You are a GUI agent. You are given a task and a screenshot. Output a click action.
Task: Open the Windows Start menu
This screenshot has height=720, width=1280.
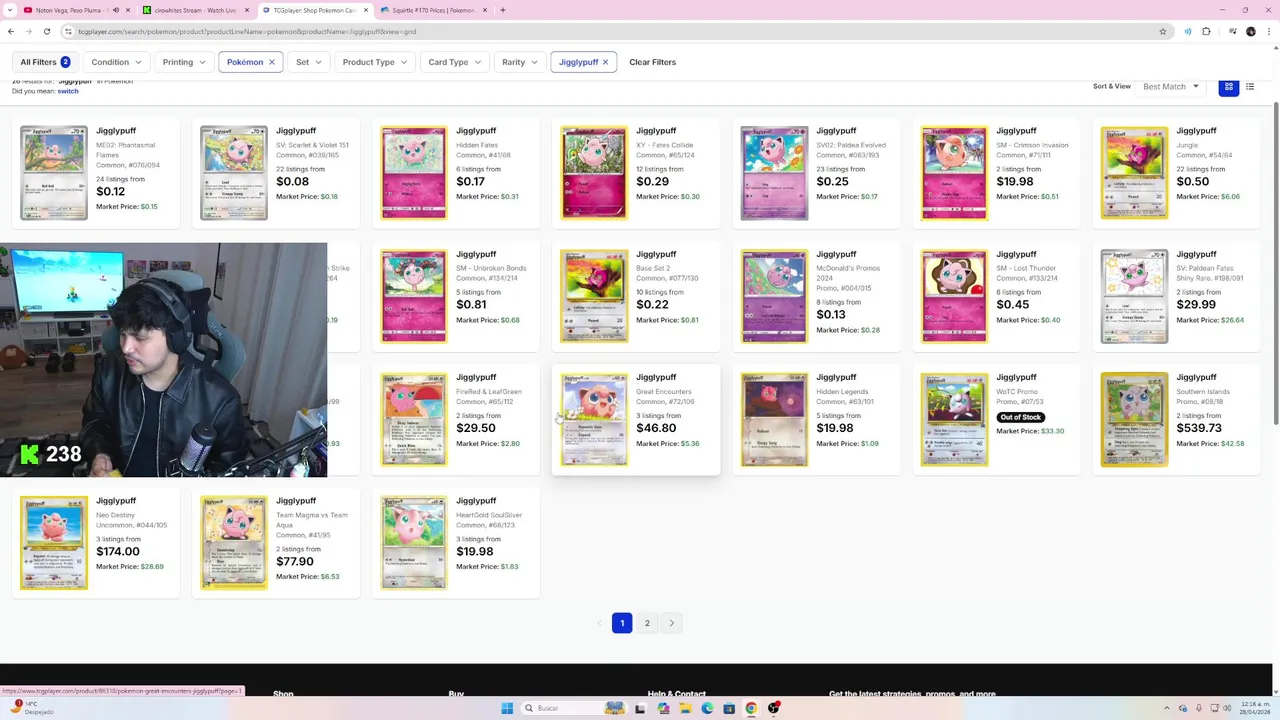[x=507, y=708]
